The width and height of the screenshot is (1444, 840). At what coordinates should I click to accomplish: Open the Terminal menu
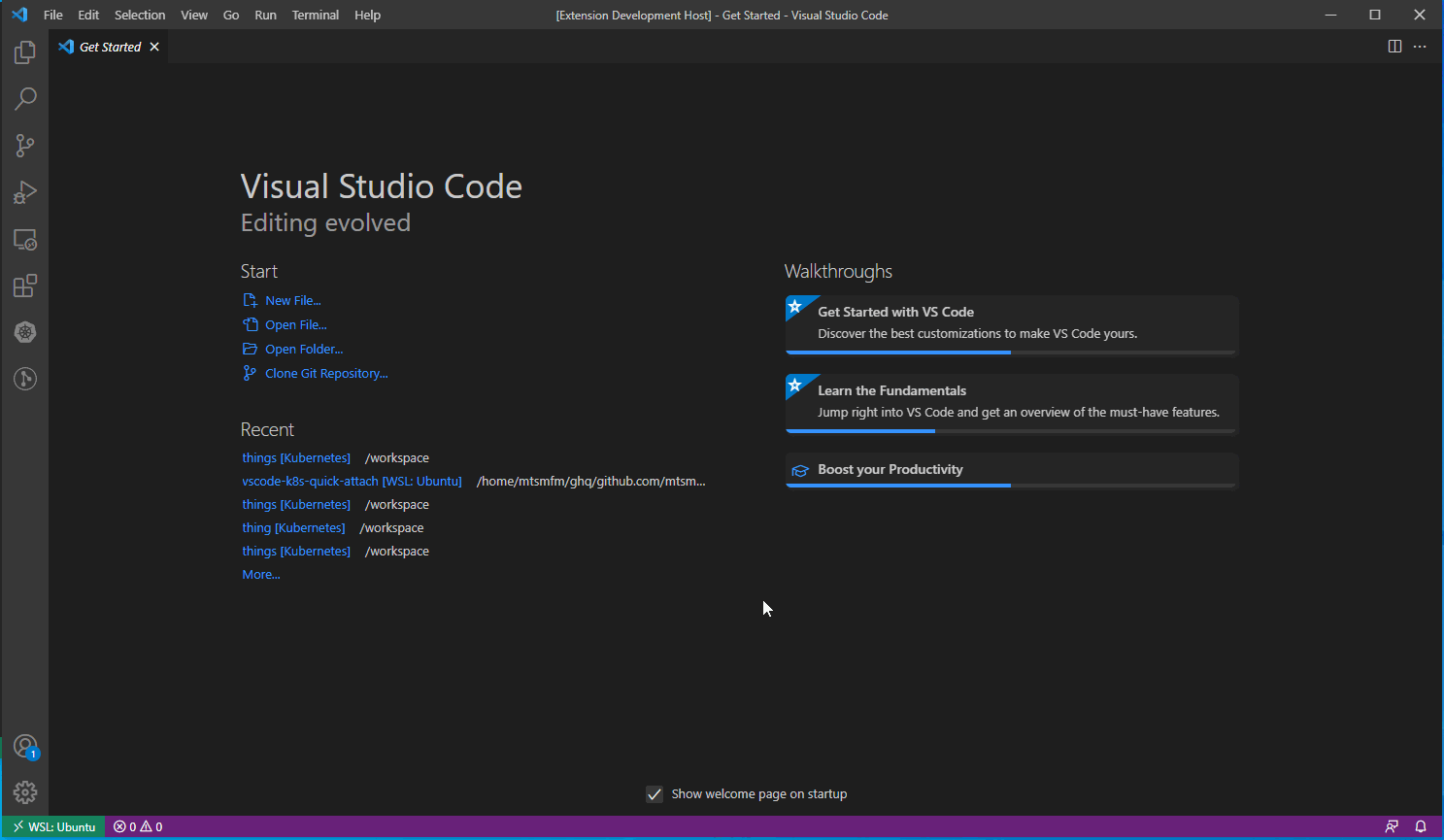point(316,15)
